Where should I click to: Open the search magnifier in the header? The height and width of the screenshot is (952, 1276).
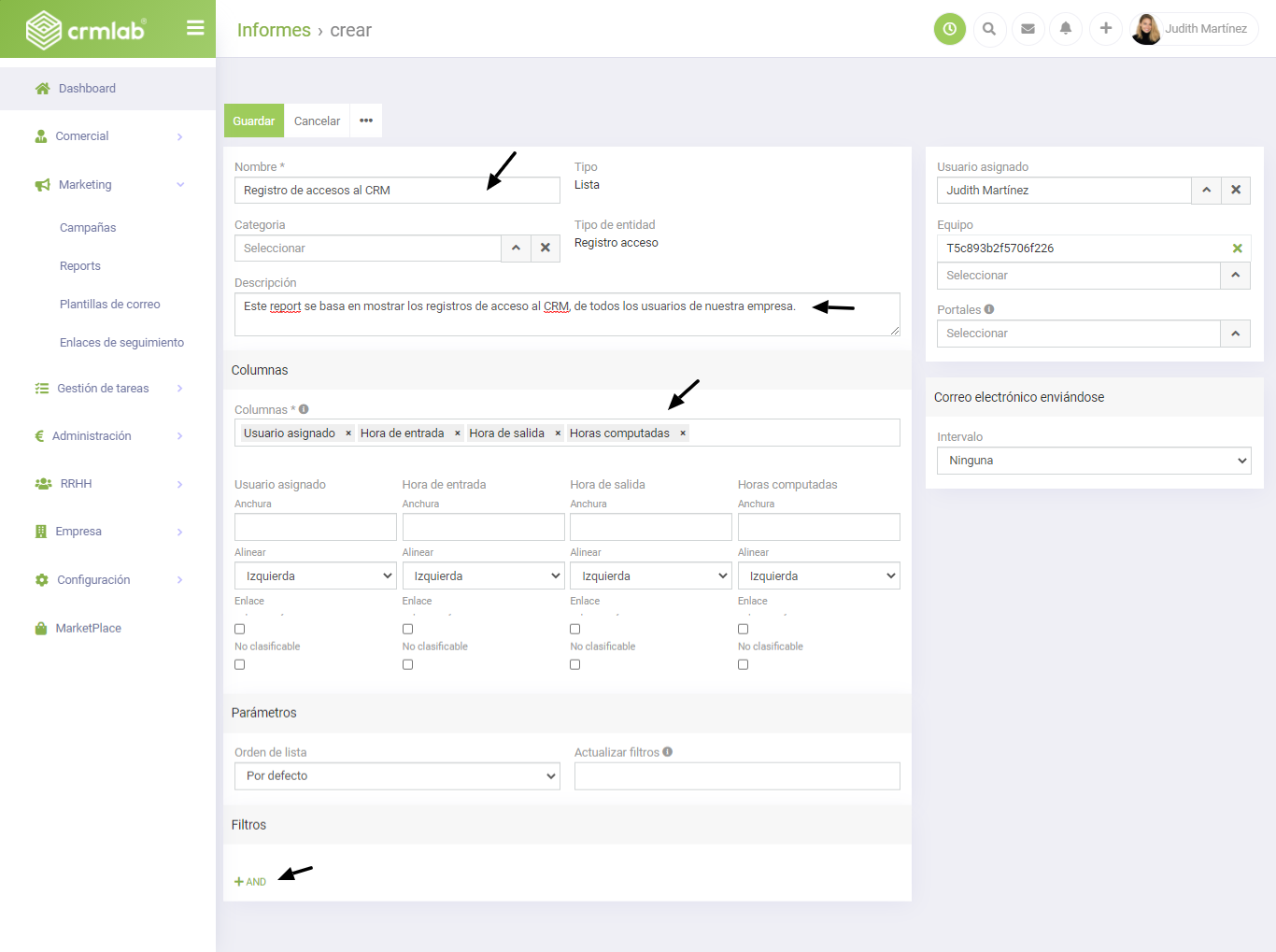989,29
